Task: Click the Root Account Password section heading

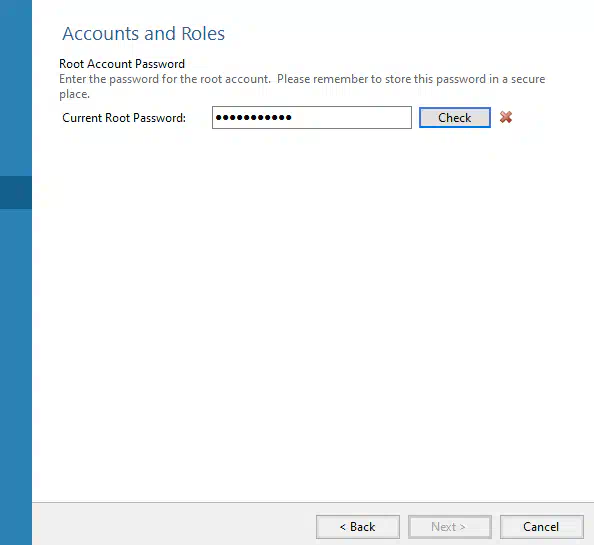Action: pyautogui.click(x=122, y=64)
